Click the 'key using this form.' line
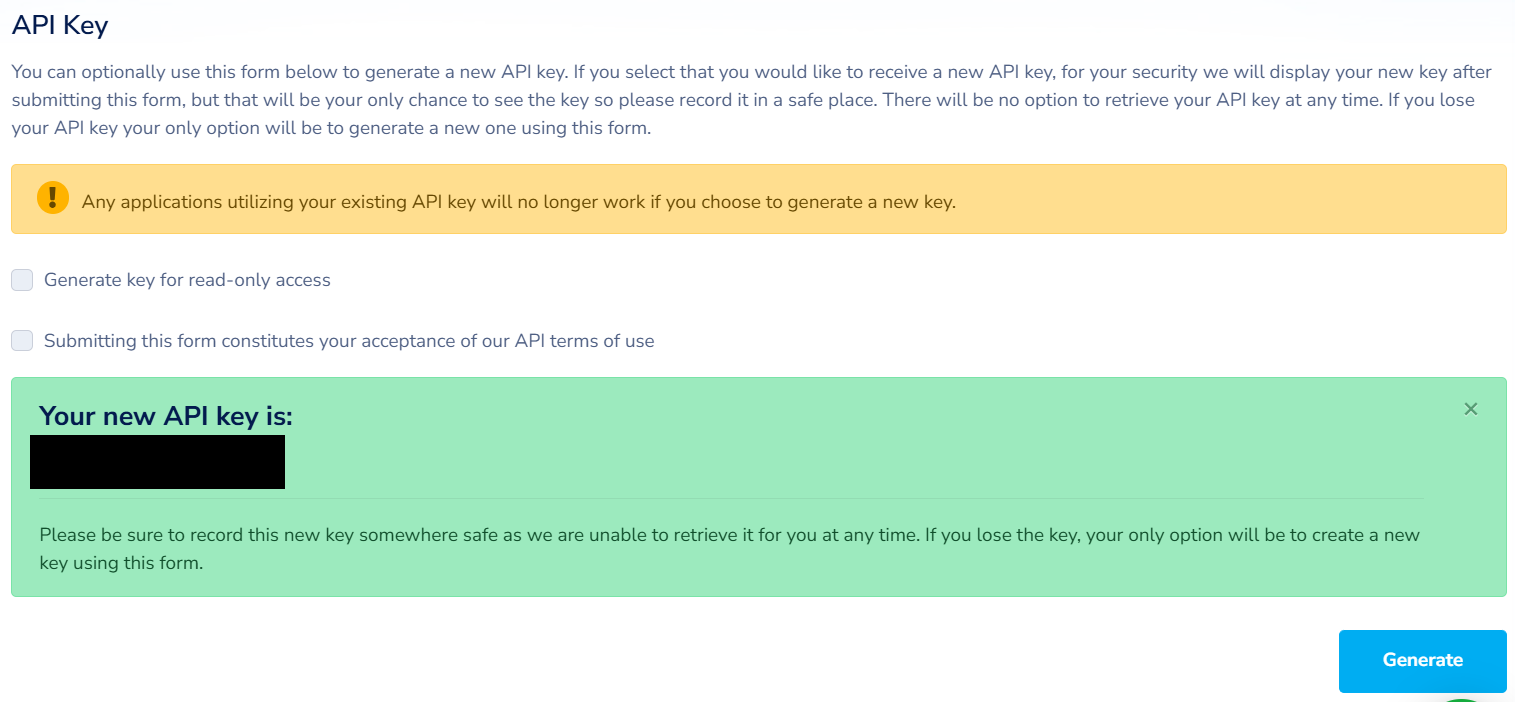Viewport: 1515px width, 702px height. [x=121, y=563]
